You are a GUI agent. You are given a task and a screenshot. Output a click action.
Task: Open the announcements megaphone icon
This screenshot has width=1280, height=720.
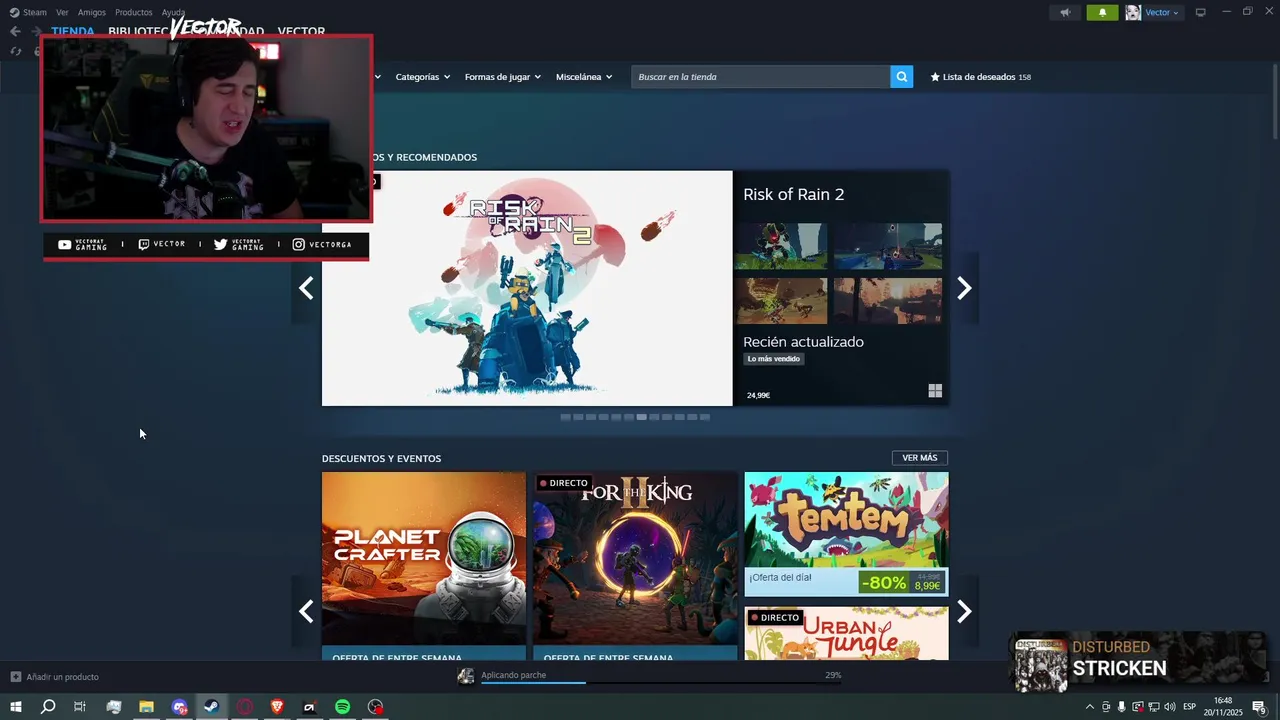(x=1065, y=12)
